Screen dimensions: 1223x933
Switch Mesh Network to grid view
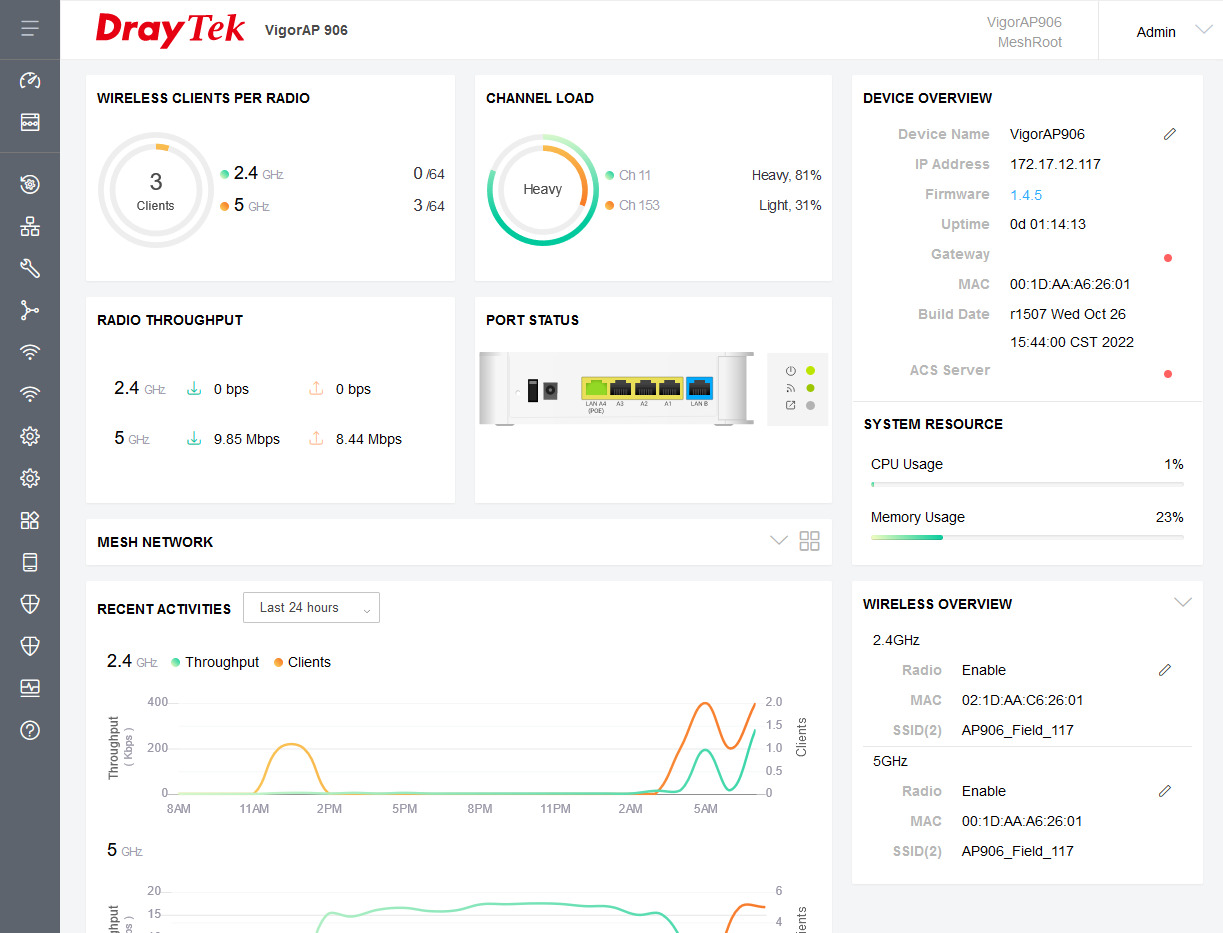tap(809, 541)
